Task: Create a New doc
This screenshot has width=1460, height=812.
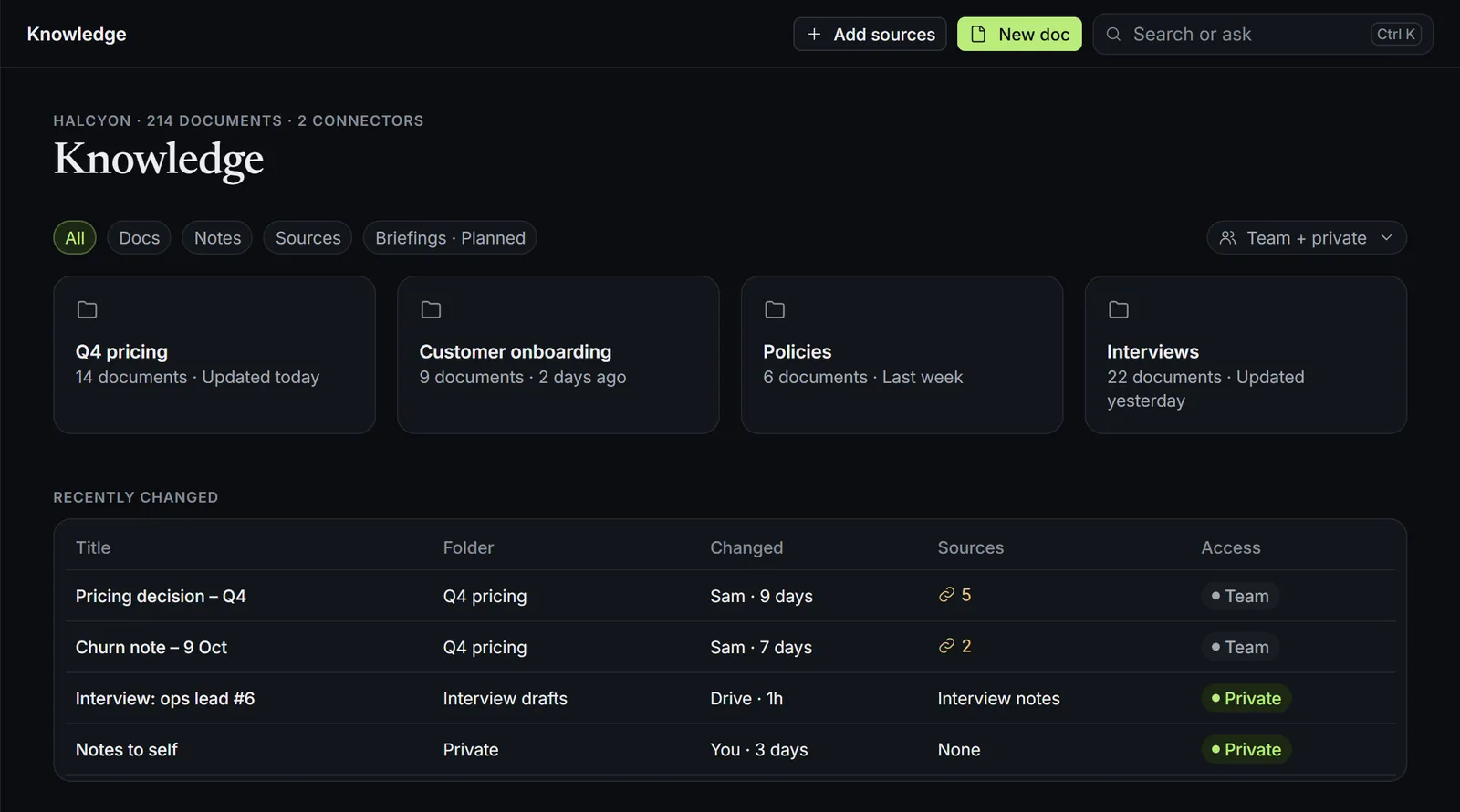Action: [x=1019, y=35]
